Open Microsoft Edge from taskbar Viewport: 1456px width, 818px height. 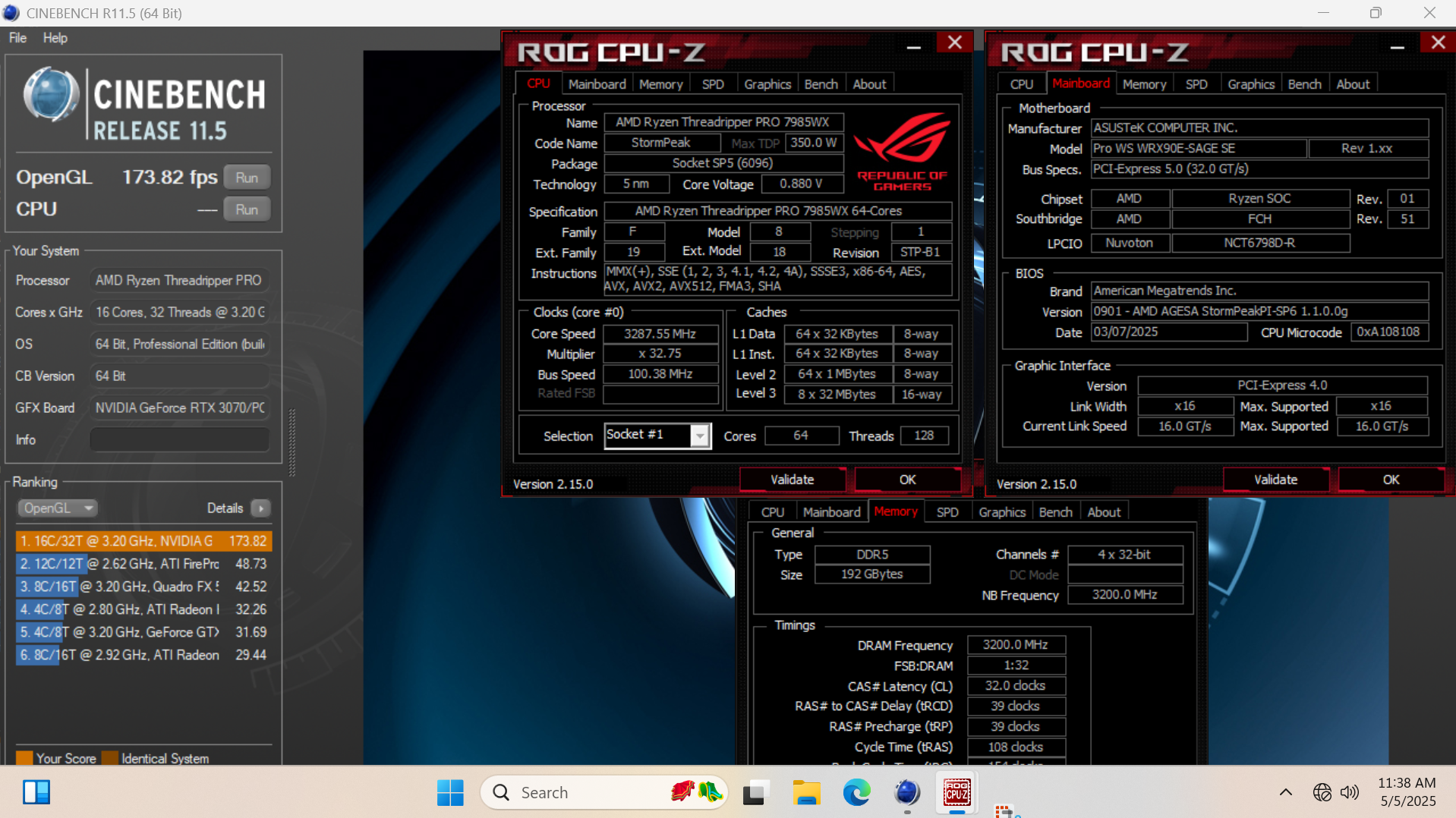856,793
